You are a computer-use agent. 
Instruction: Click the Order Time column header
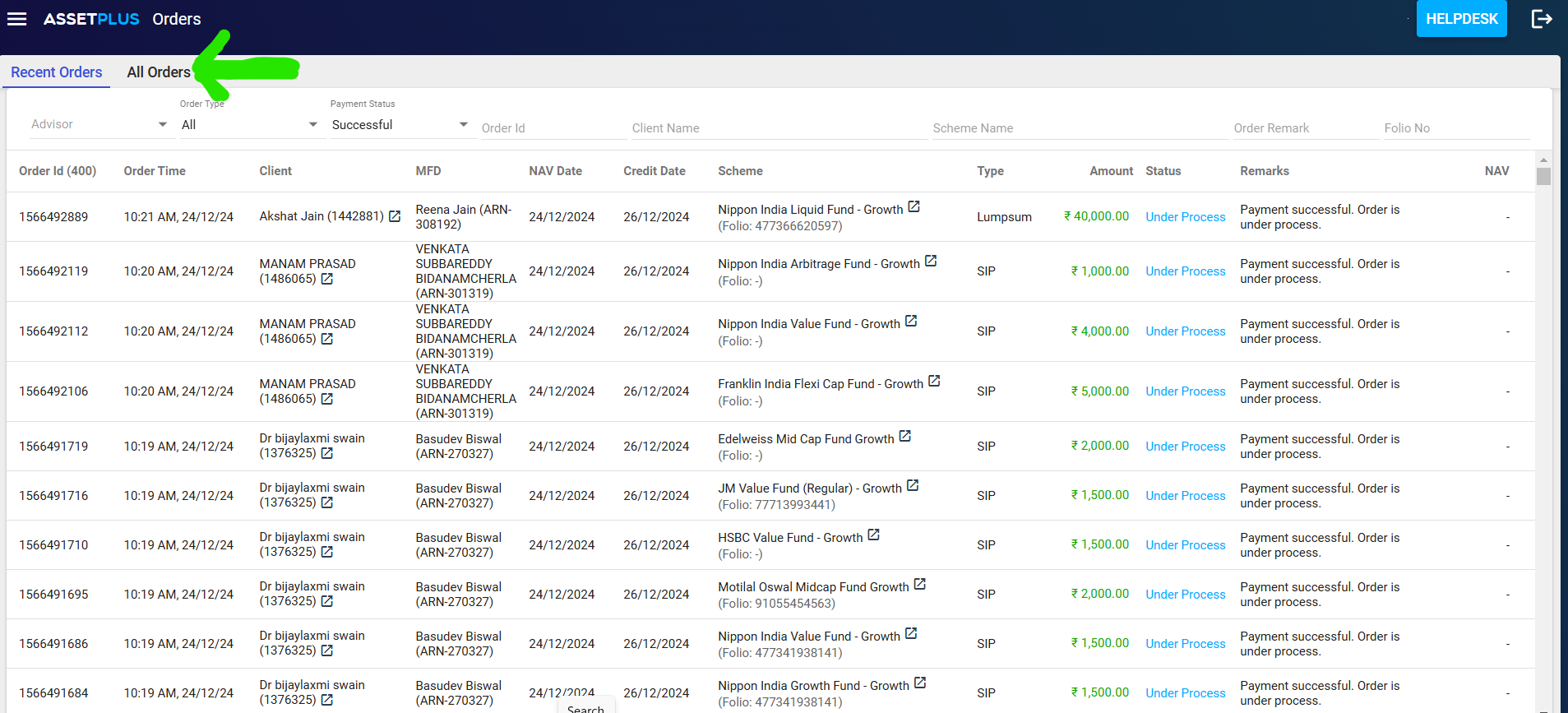155,171
